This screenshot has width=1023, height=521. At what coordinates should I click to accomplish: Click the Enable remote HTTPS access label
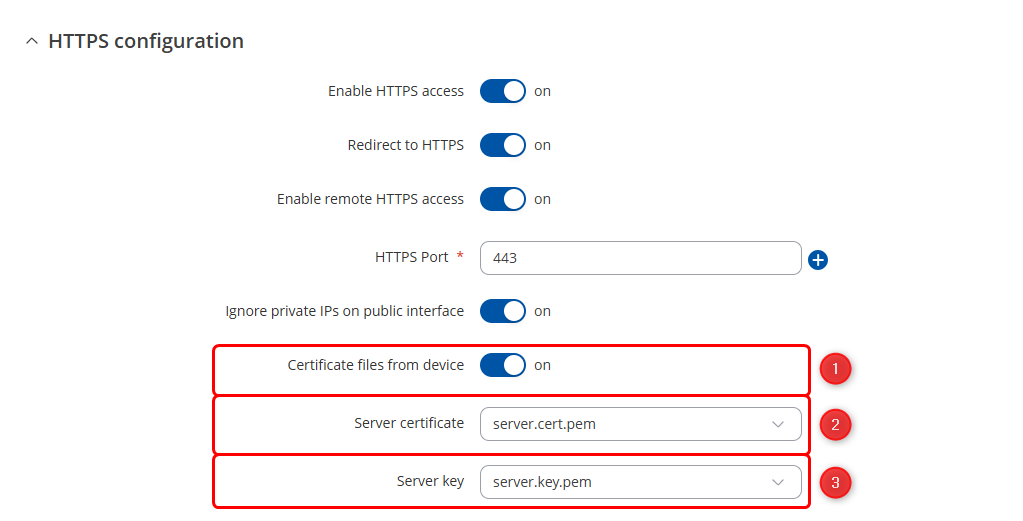click(370, 199)
